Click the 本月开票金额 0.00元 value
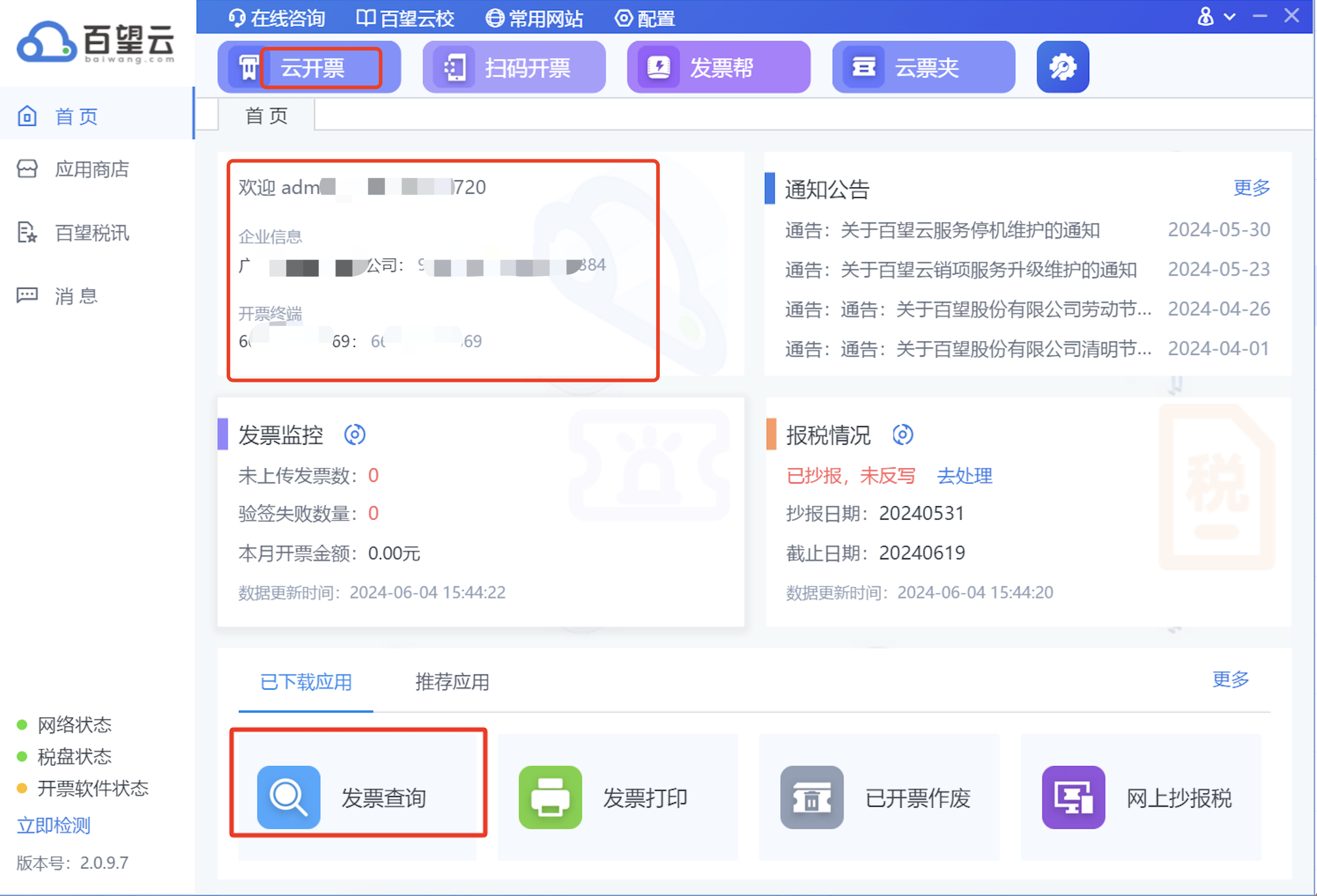The width and height of the screenshot is (1317, 896). click(x=394, y=553)
